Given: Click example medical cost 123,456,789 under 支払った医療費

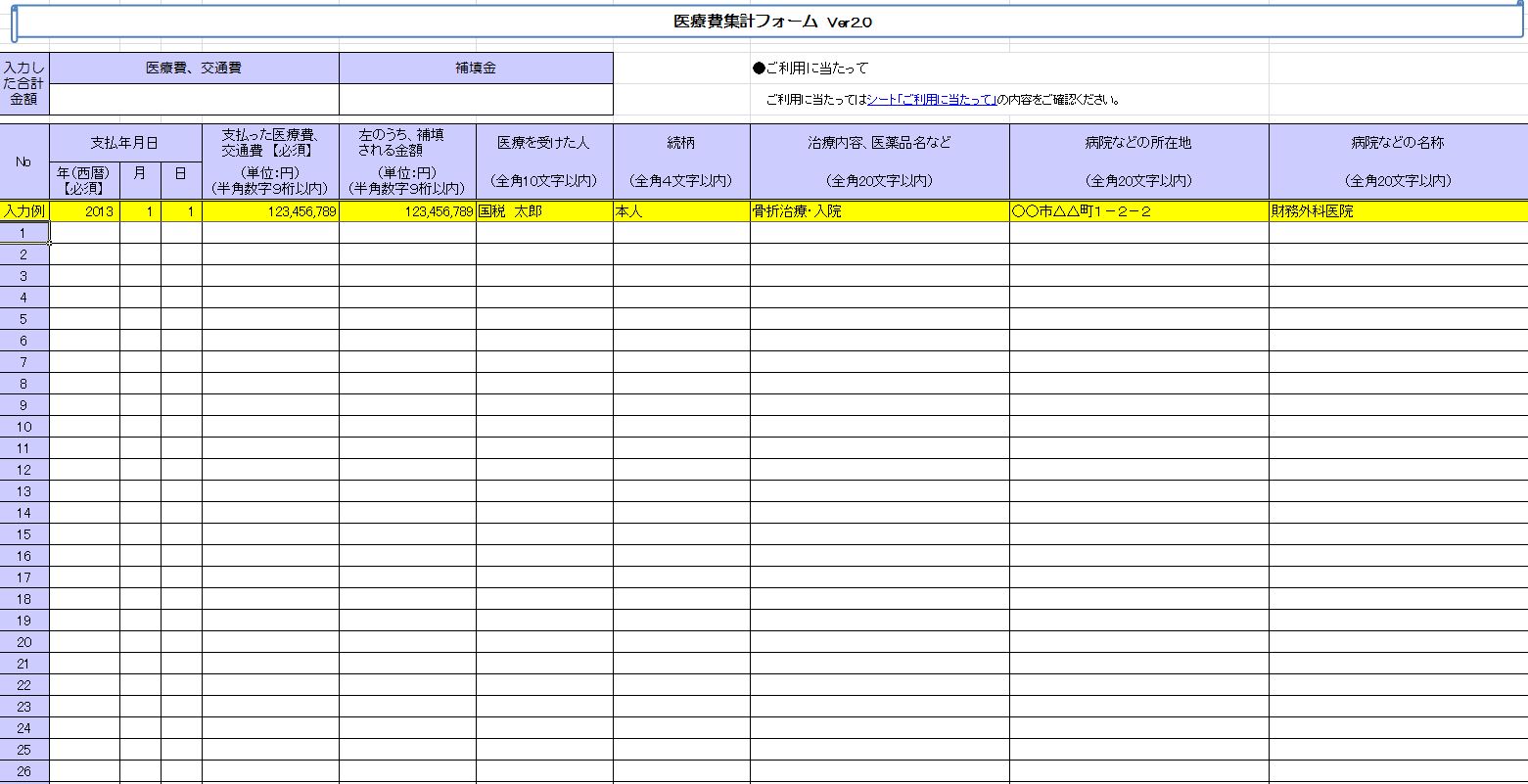Looking at the screenshot, I should [270, 210].
